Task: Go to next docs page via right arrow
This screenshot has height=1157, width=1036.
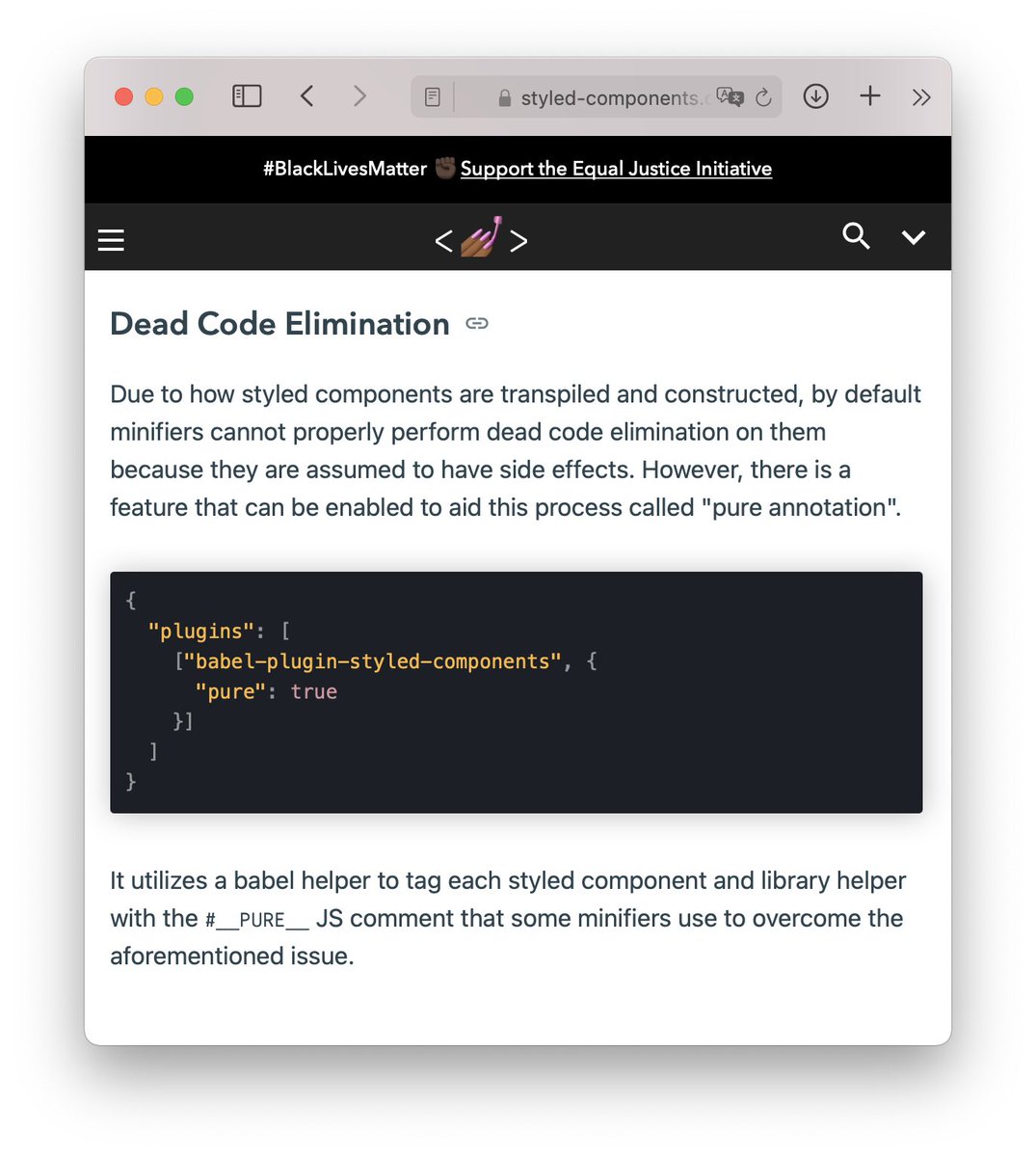Action: coord(518,240)
